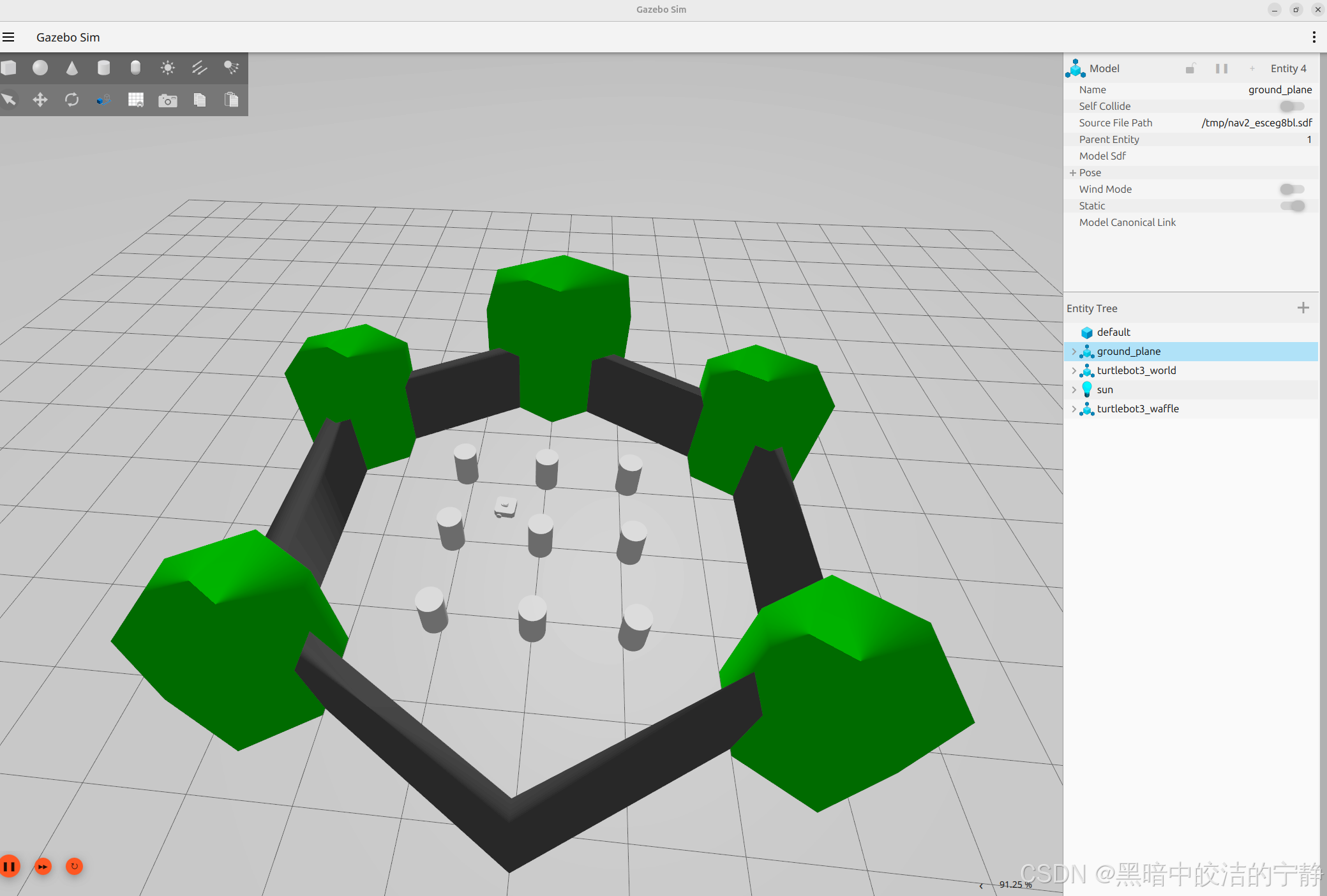1327x896 pixels.
Task: Open snap grid settings icon
Action: 136,100
